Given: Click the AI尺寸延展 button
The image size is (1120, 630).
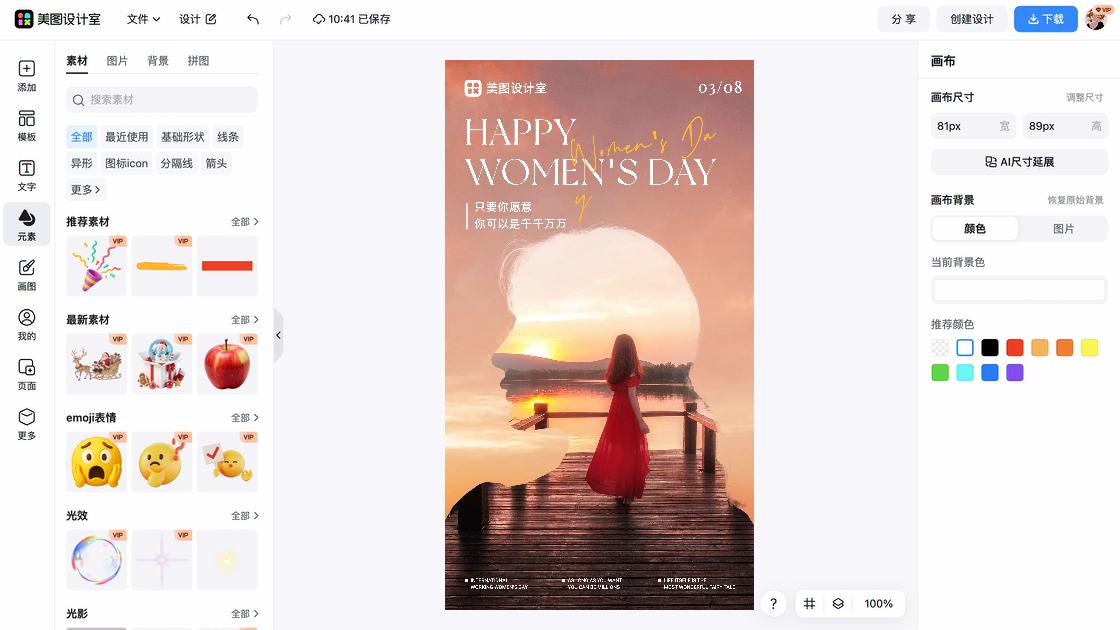Looking at the screenshot, I should tap(1018, 161).
